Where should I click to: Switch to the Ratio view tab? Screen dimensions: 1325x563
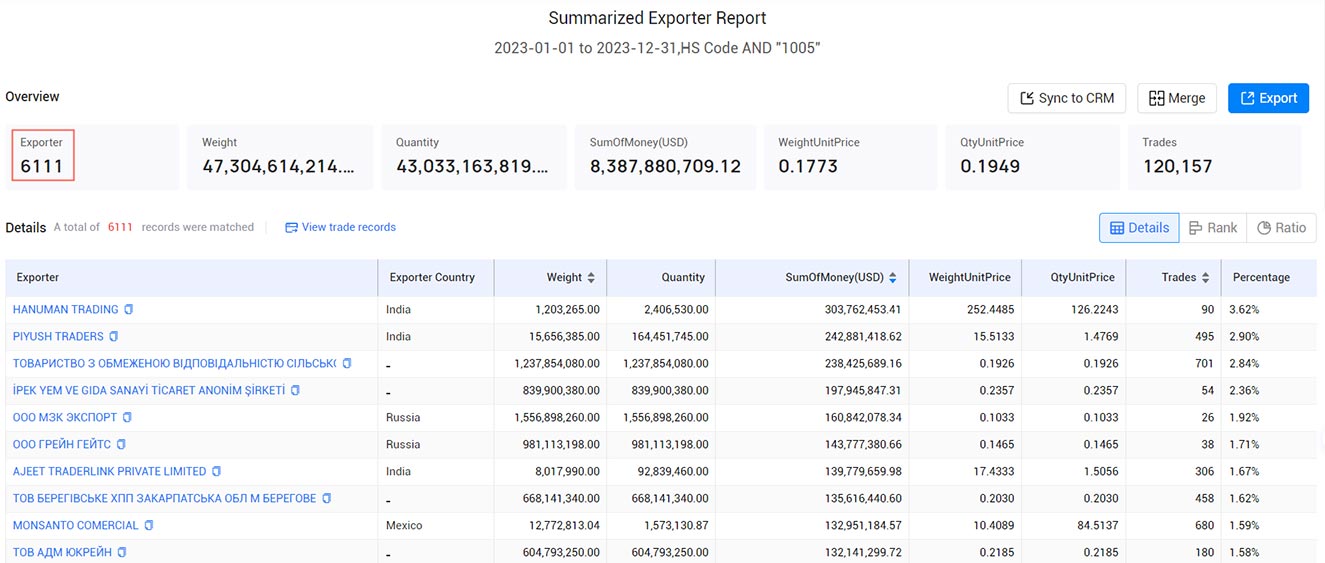pyautogui.click(x=1281, y=228)
